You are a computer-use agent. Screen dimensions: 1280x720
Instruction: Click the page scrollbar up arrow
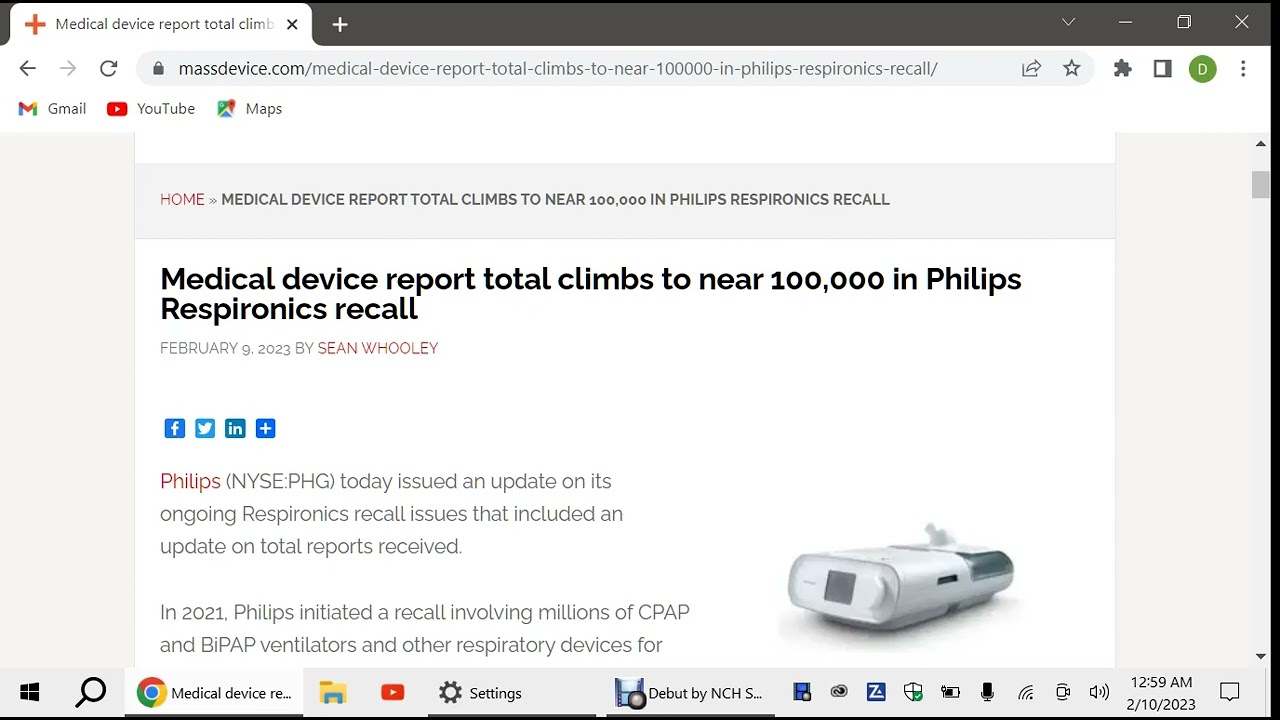click(1261, 144)
